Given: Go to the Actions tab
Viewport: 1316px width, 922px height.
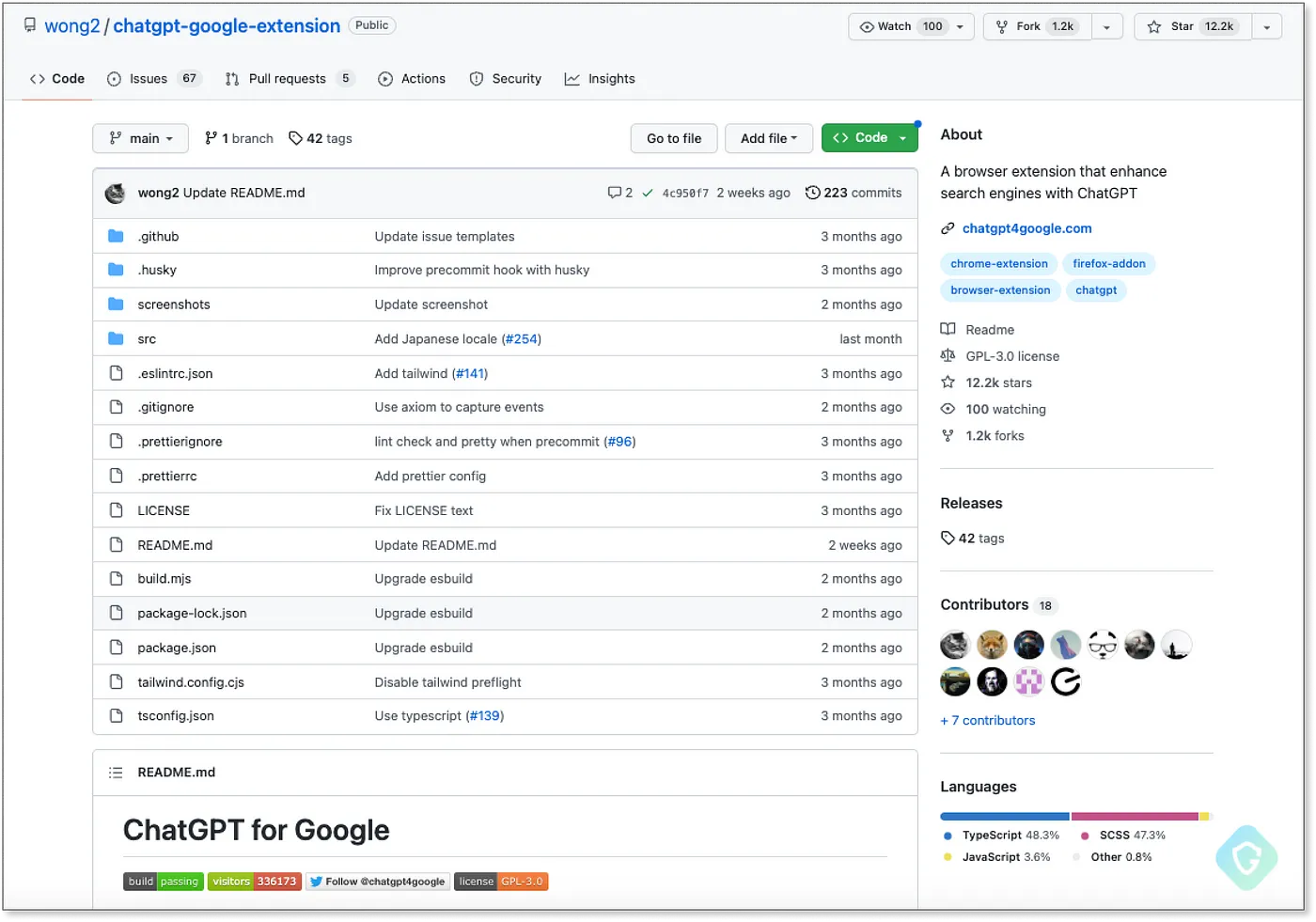Looking at the screenshot, I should click(412, 79).
